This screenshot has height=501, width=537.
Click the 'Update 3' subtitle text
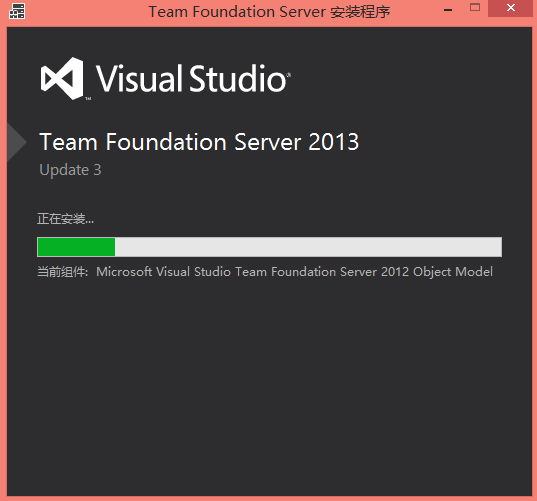[x=70, y=170]
